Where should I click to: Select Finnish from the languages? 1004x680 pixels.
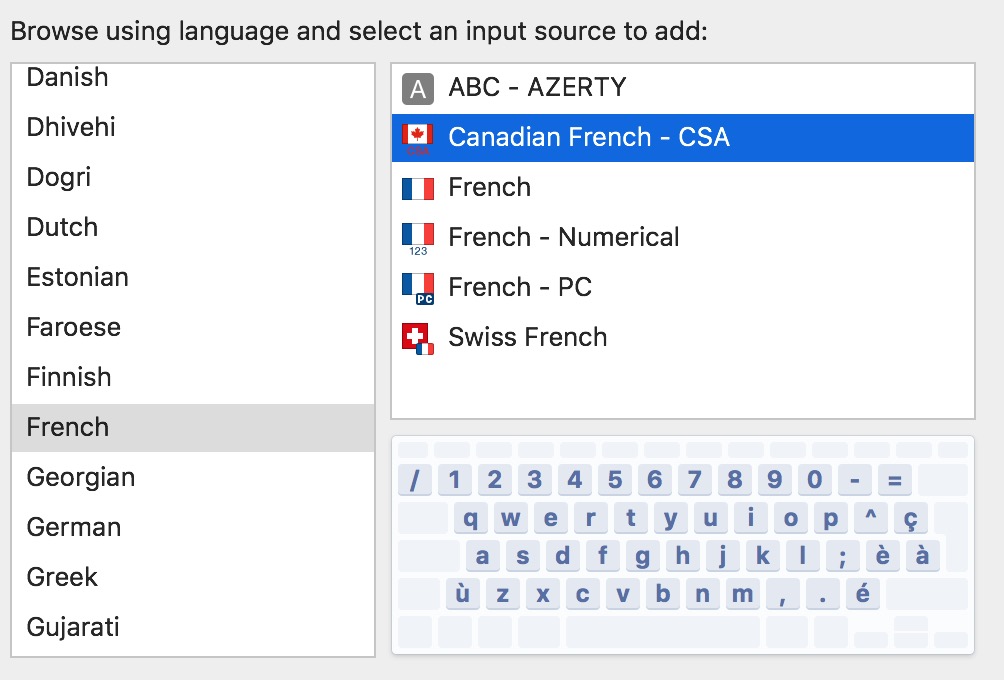(x=69, y=377)
